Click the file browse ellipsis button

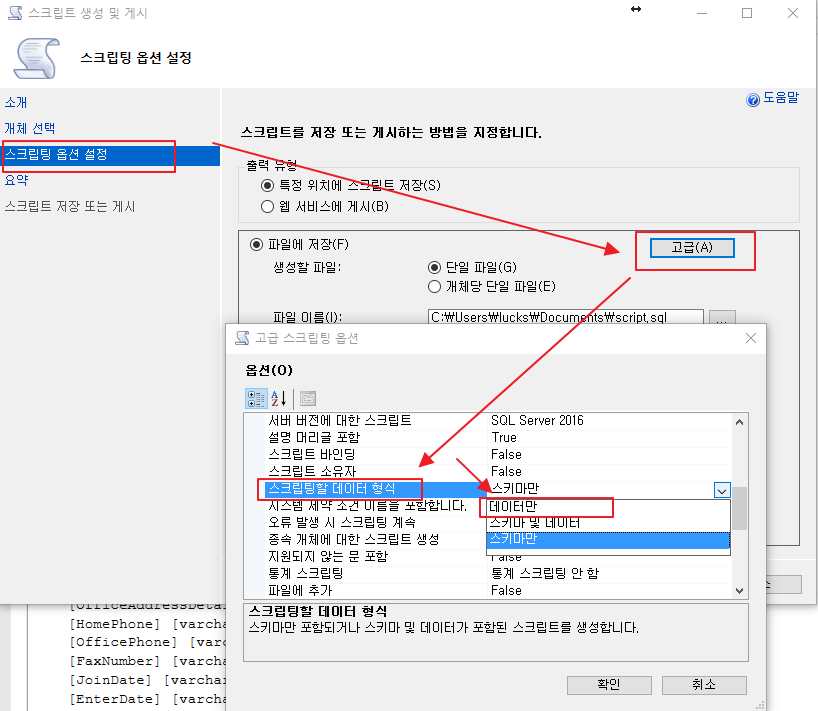click(x=722, y=318)
